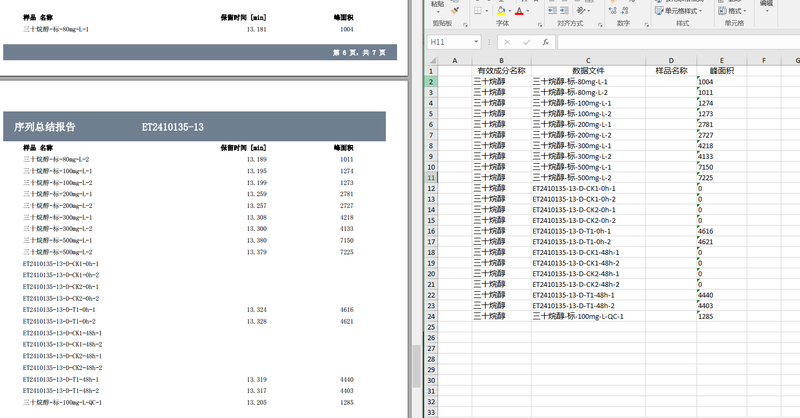Select column B header
This screenshot has height=418, width=800.
(501, 60)
